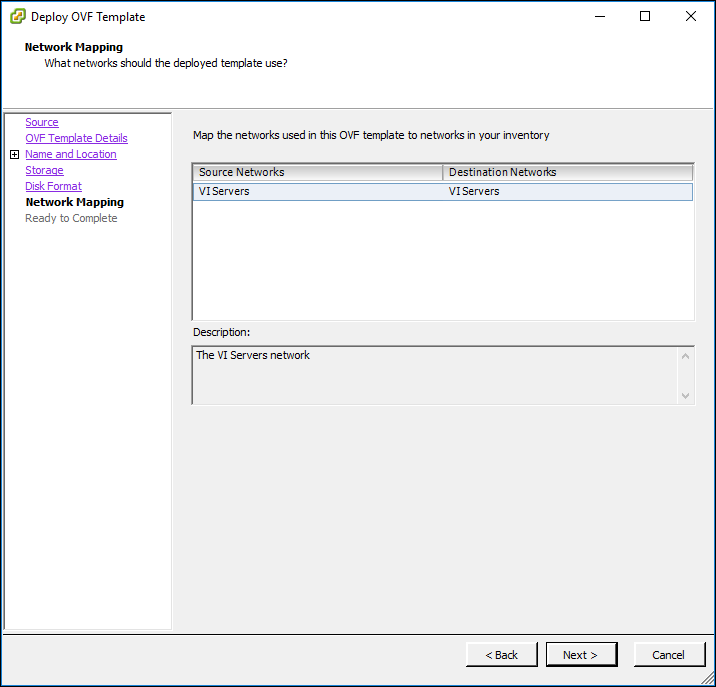Open the Name and Location step
This screenshot has height=687, width=716.
click(x=71, y=154)
